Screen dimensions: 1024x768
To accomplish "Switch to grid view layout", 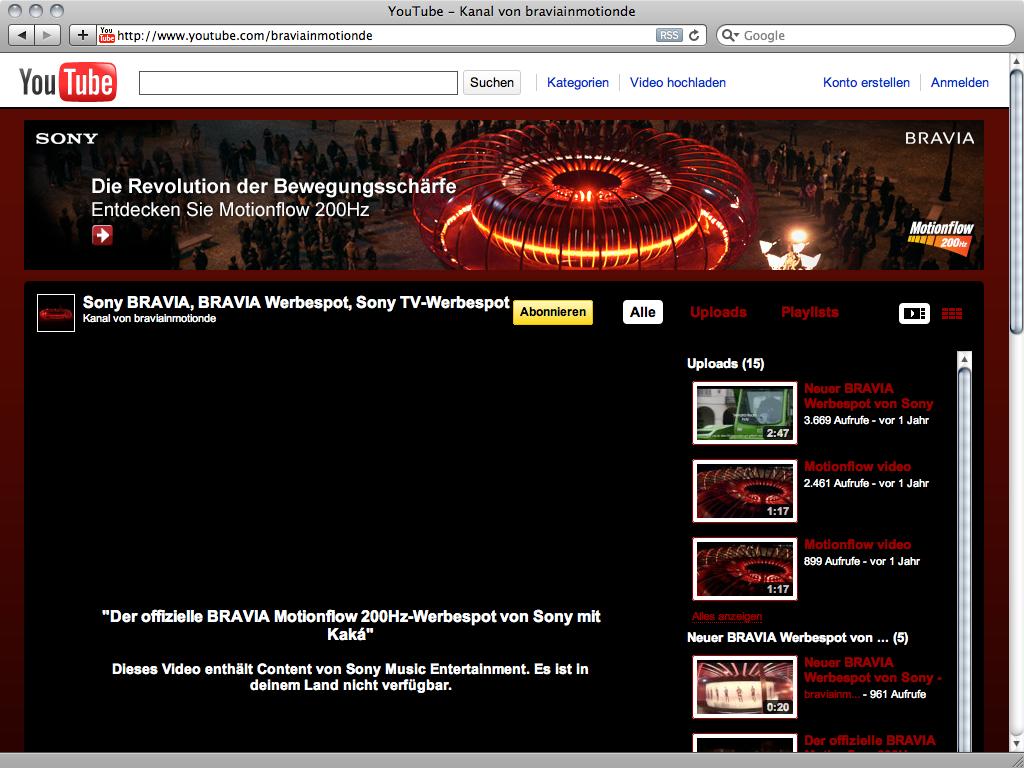I will coord(952,313).
